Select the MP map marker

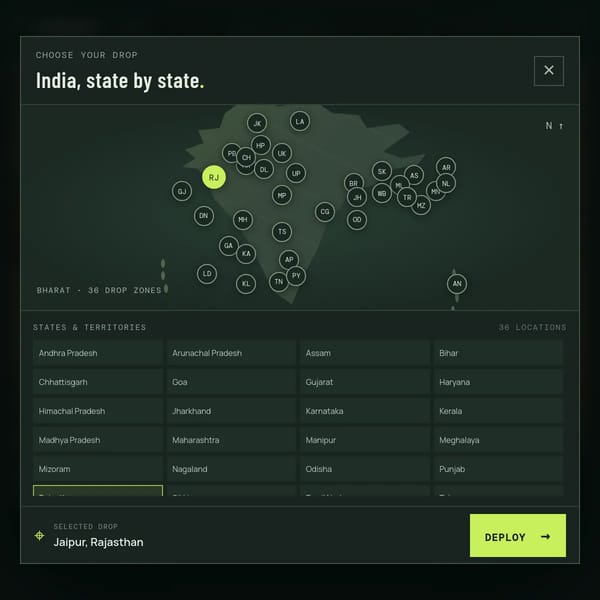click(x=282, y=195)
